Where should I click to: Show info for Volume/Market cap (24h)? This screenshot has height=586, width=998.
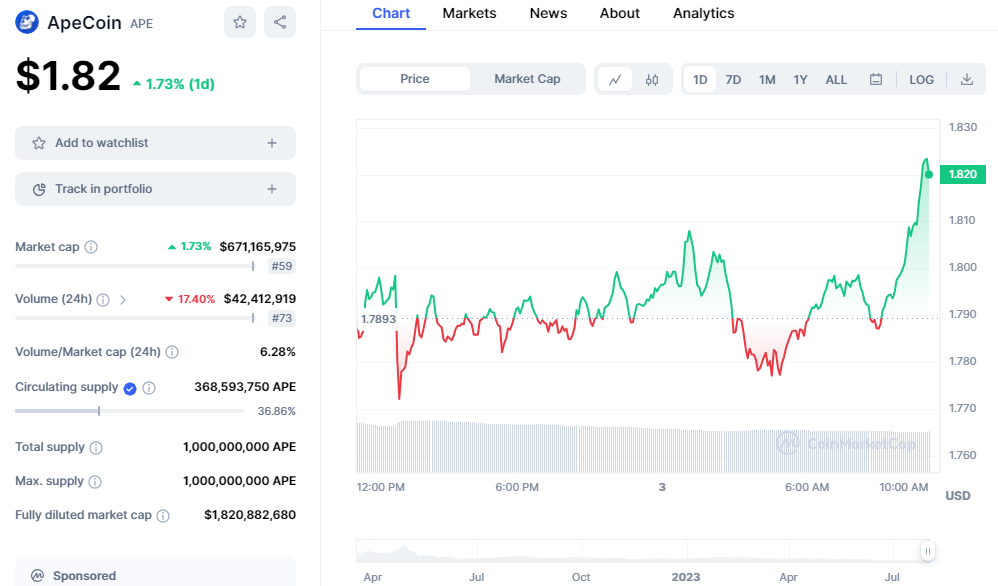coord(172,352)
